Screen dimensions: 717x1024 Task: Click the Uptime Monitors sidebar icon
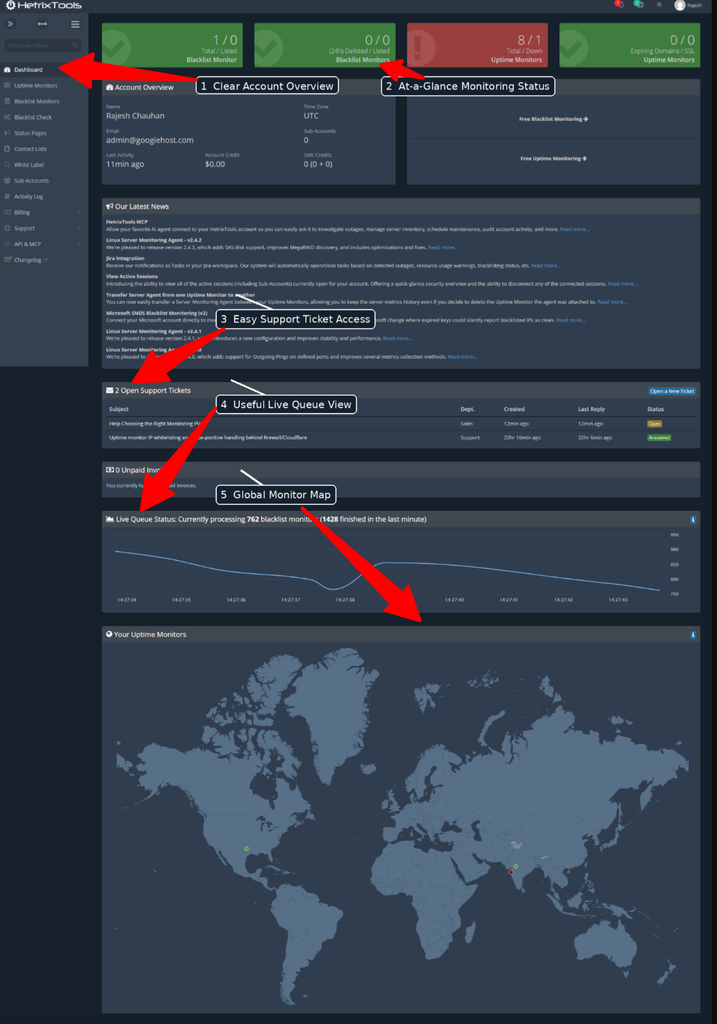point(7,86)
